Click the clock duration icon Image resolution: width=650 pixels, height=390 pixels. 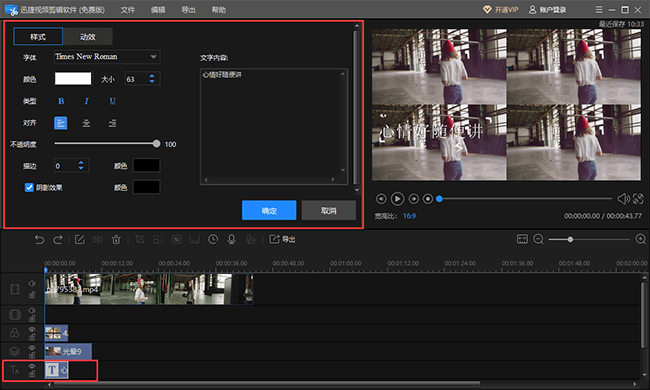(213, 240)
